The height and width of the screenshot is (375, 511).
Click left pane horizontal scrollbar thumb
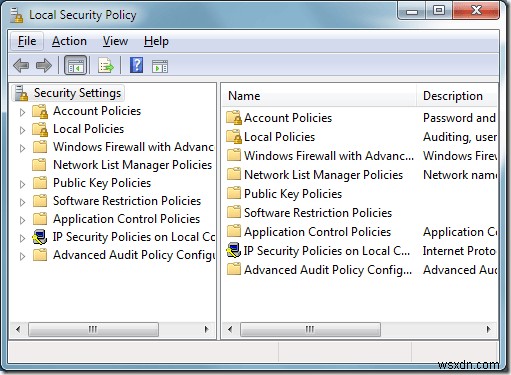[x=93, y=329]
